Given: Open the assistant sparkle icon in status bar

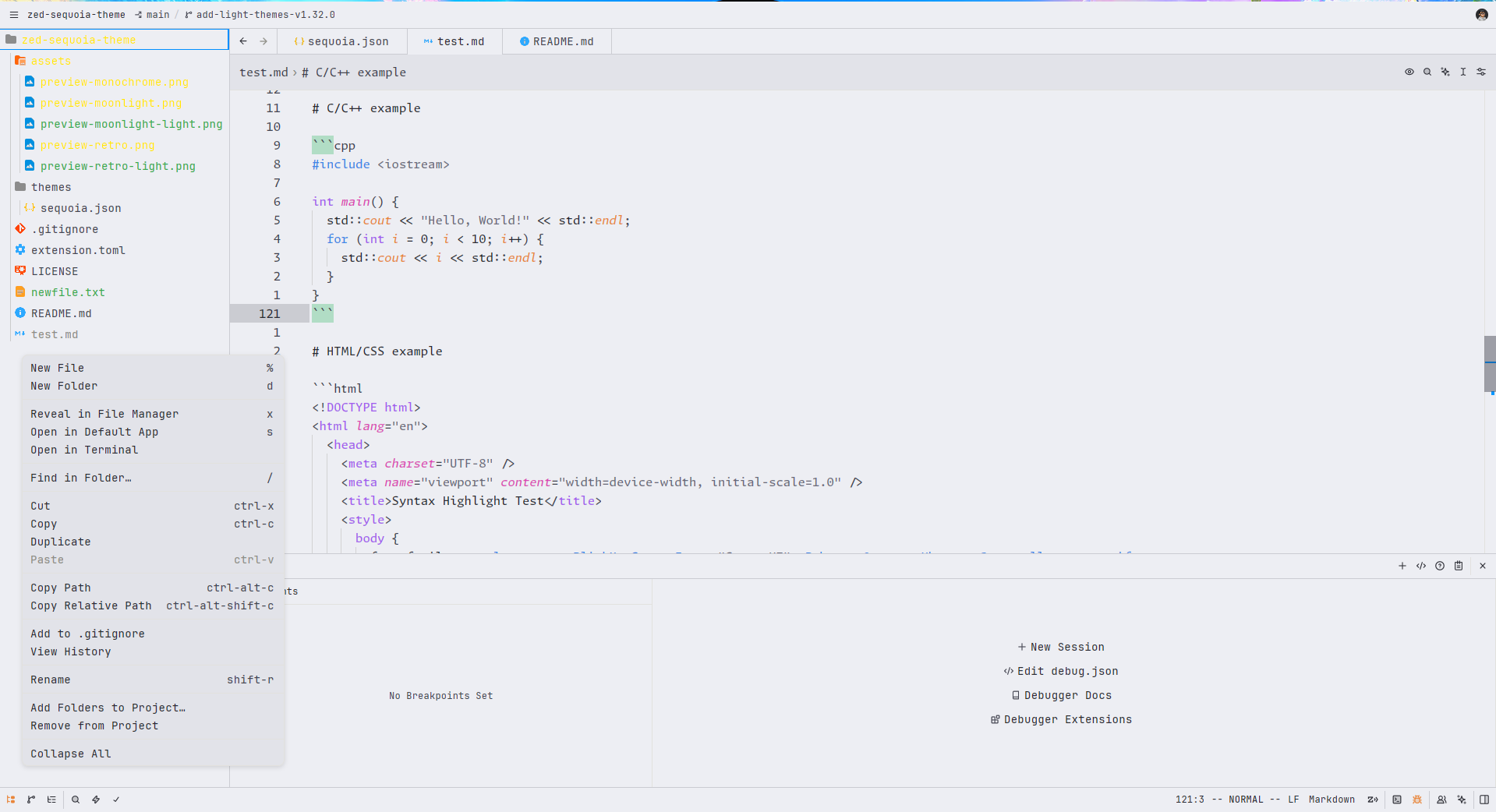Looking at the screenshot, I should 1462,800.
